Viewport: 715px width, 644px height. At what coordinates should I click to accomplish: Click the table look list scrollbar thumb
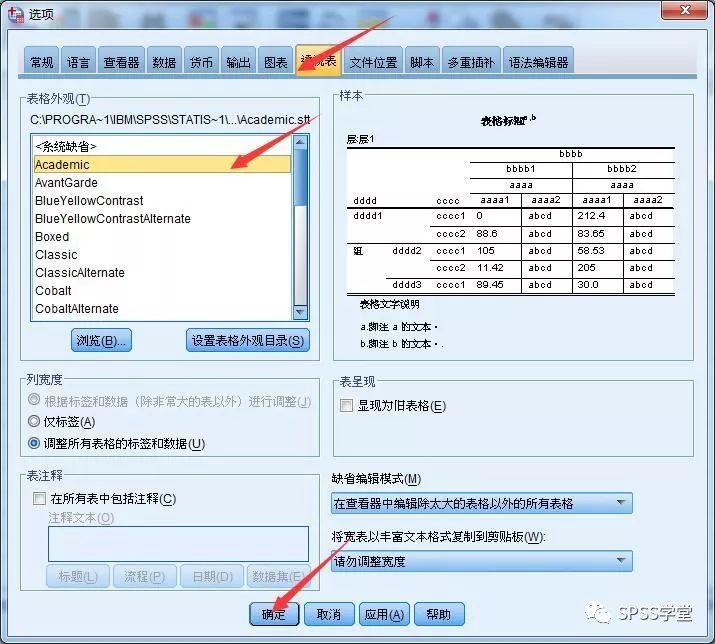300,177
